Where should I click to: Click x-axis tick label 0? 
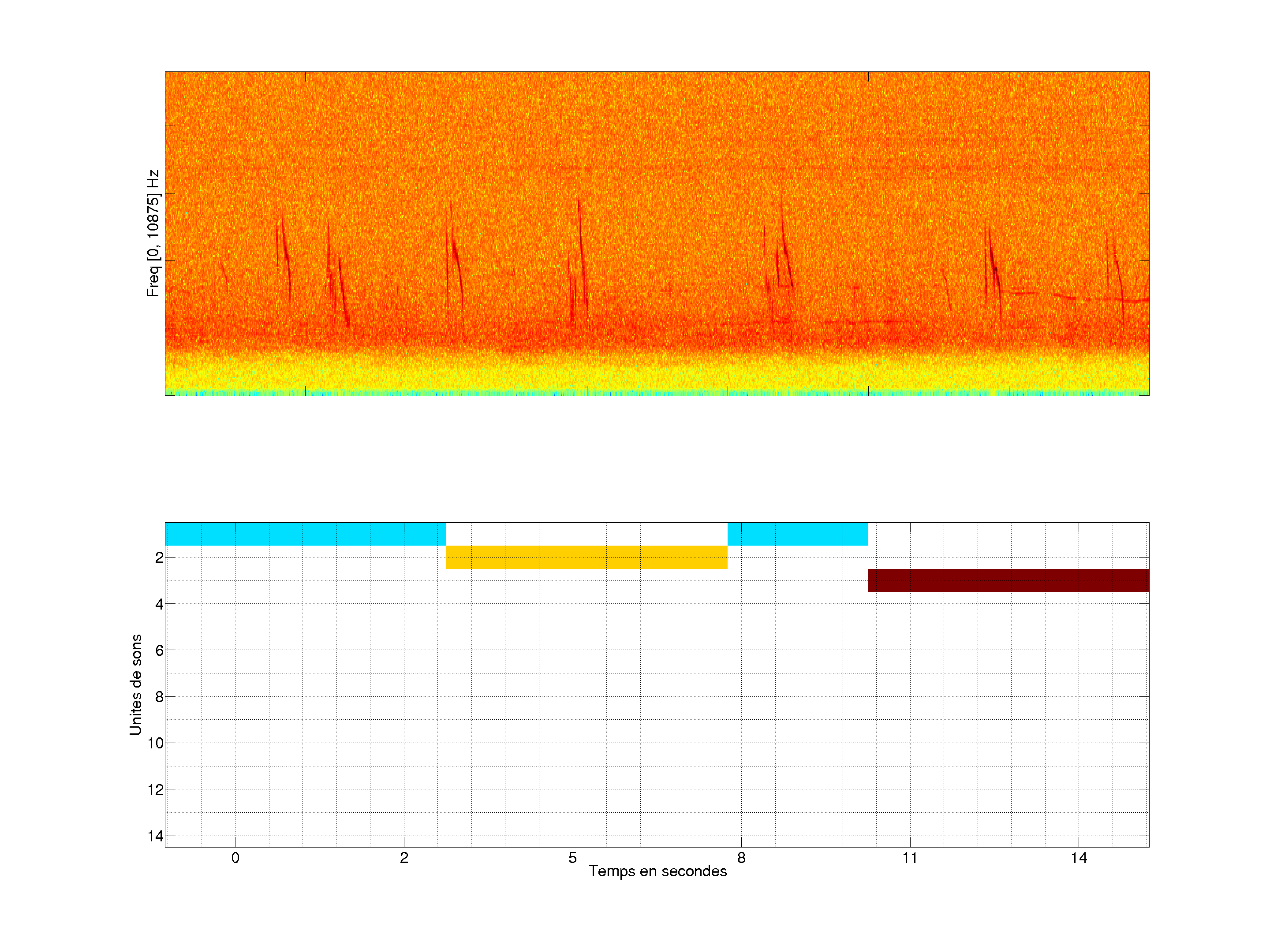coord(235,858)
